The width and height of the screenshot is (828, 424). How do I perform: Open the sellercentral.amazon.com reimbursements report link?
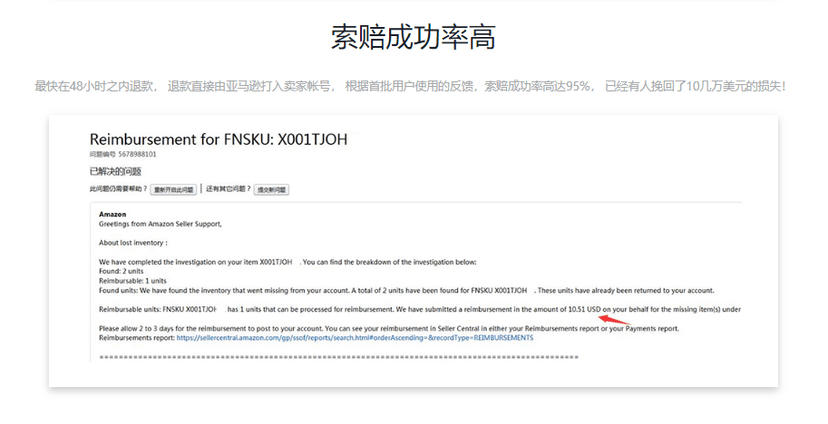tap(355, 338)
